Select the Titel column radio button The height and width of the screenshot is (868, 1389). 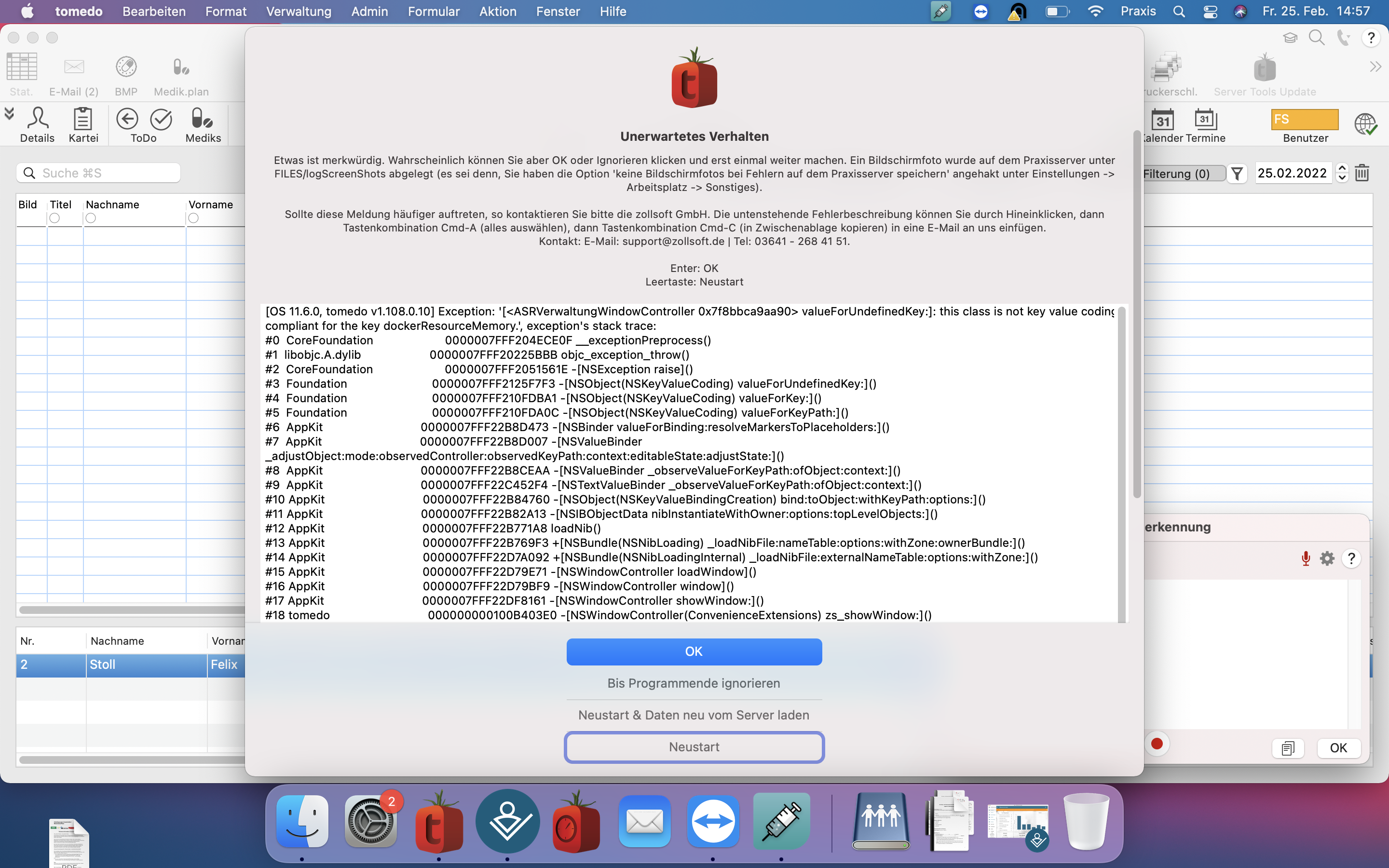pos(54,218)
